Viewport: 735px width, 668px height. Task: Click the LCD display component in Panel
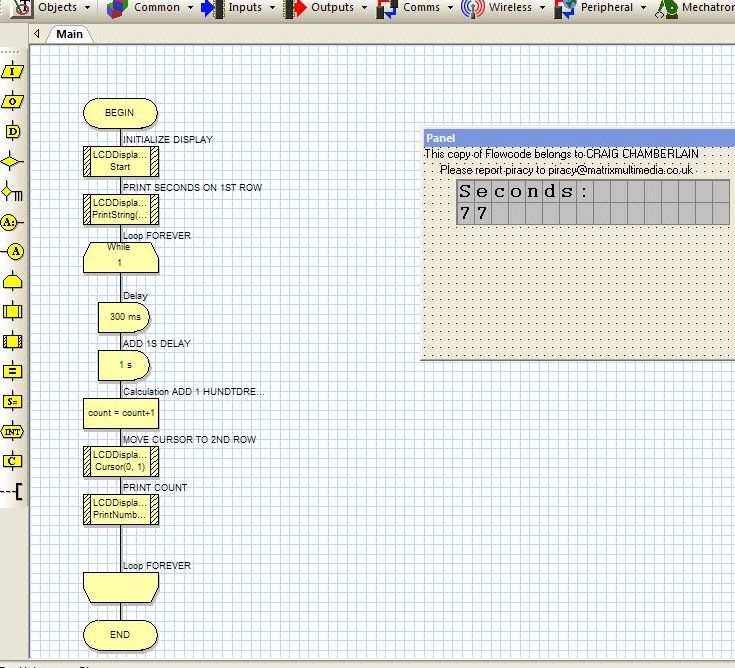pyautogui.click(x=593, y=203)
